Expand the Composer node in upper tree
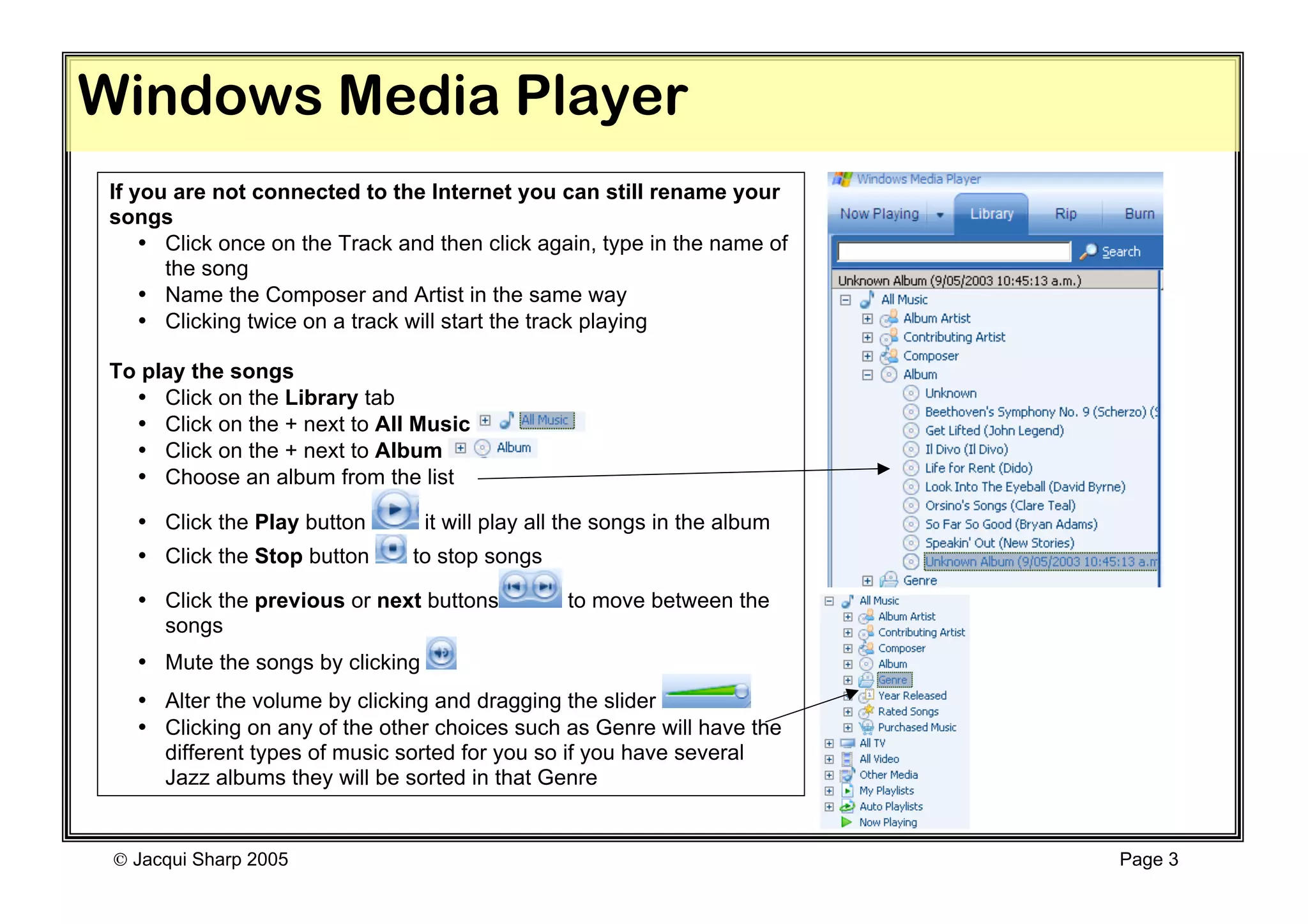The image size is (1308, 924). 867,356
